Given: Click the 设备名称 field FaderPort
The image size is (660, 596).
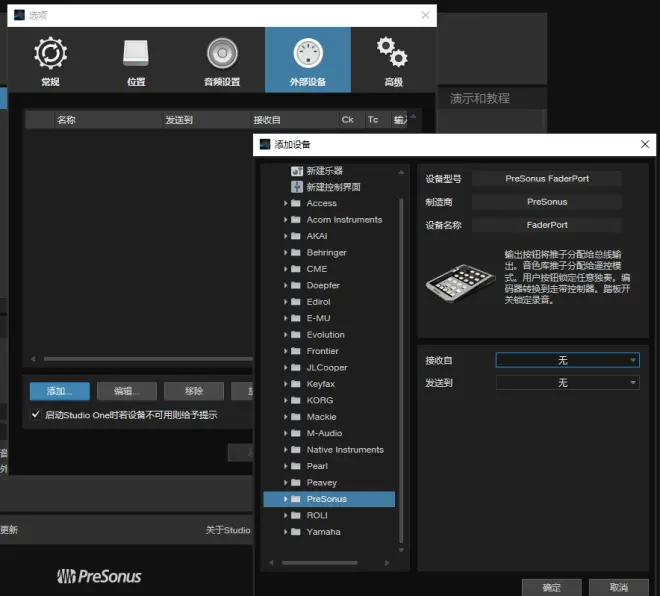Looking at the screenshot, I should coord(547,225).
